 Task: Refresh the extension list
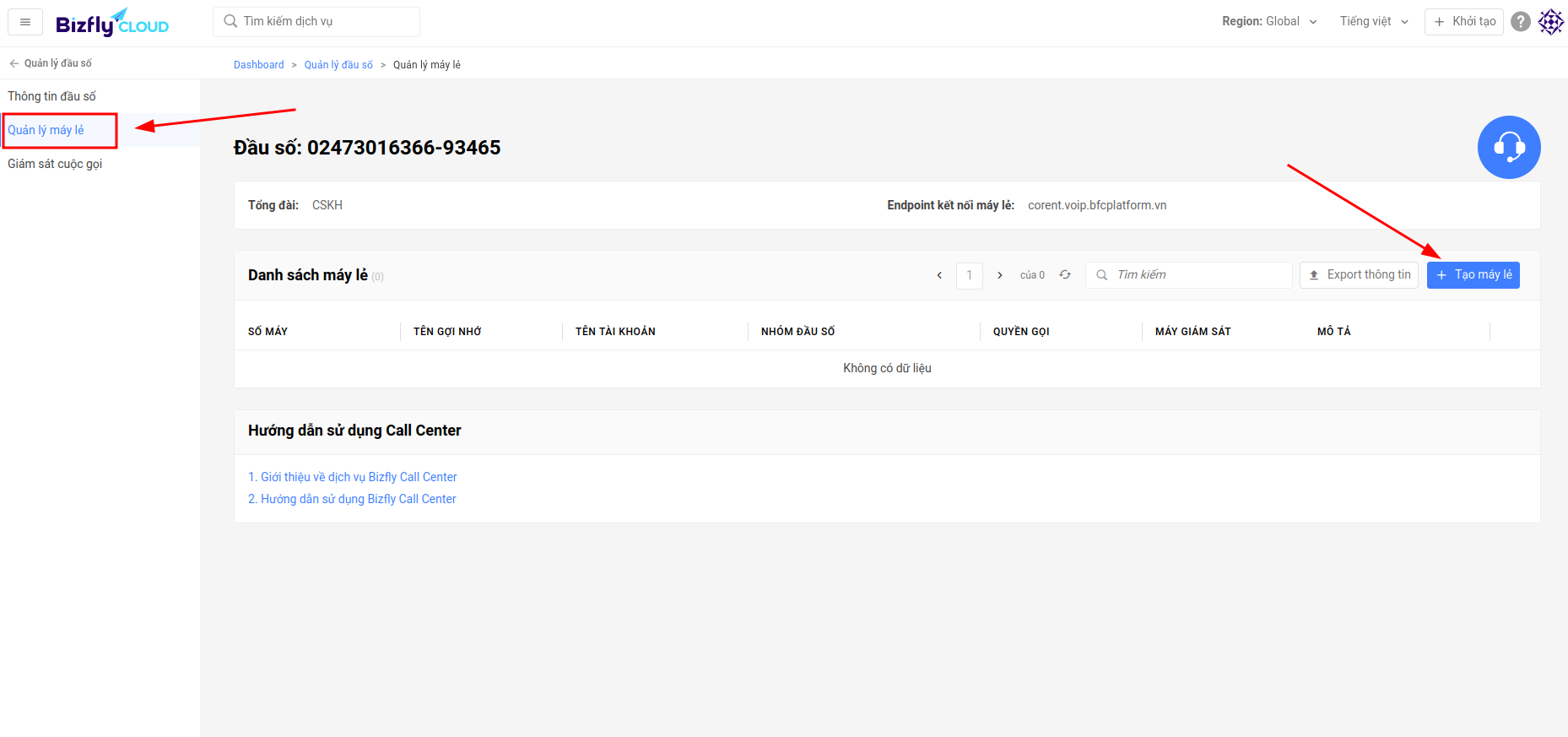point(1065,275)
